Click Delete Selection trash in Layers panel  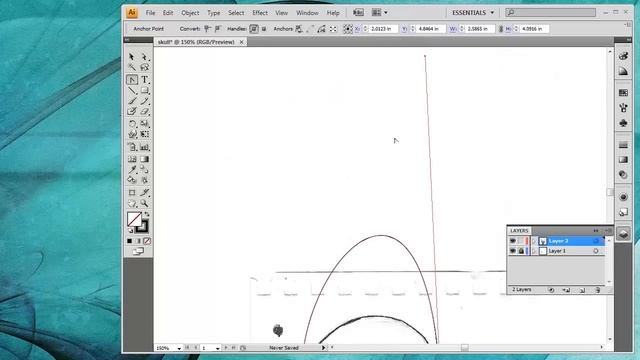[598, 290]
